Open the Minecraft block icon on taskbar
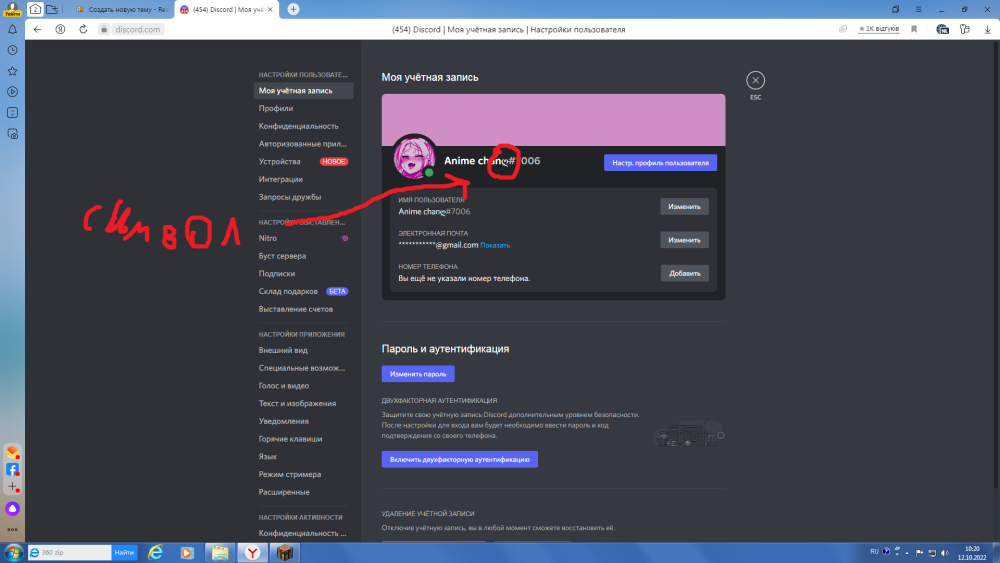The image size is (1000, 563). click(285, 553)
